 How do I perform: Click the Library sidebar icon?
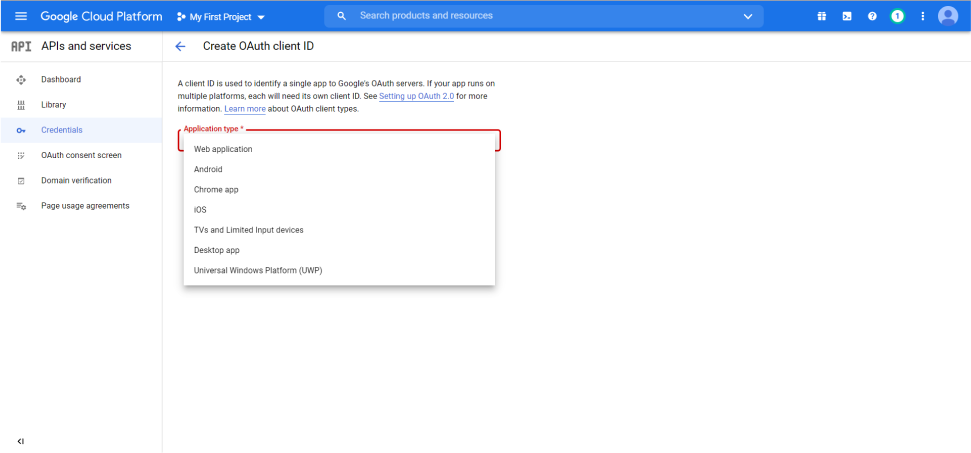pyautogui.click(x=21, y=105)
